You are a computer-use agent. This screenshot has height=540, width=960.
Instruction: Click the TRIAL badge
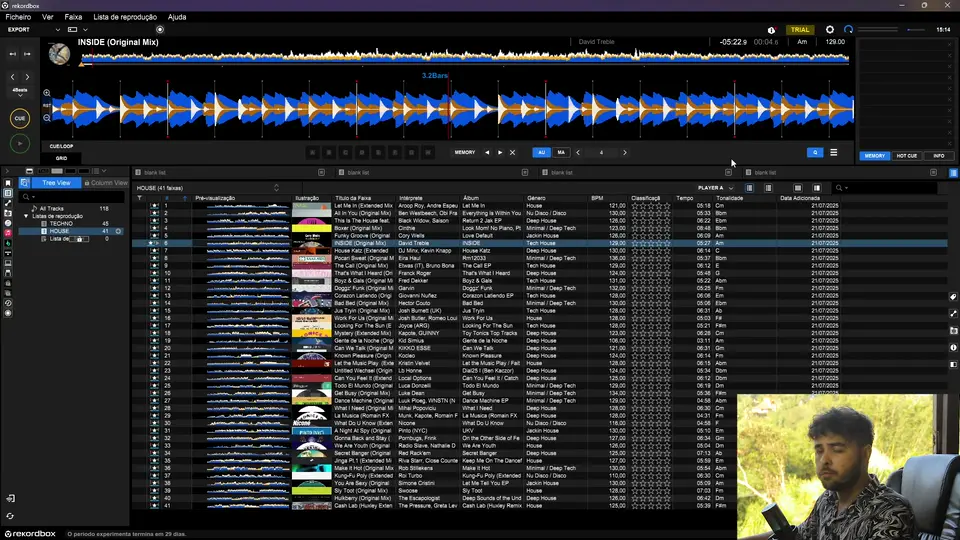coord(800,29)
